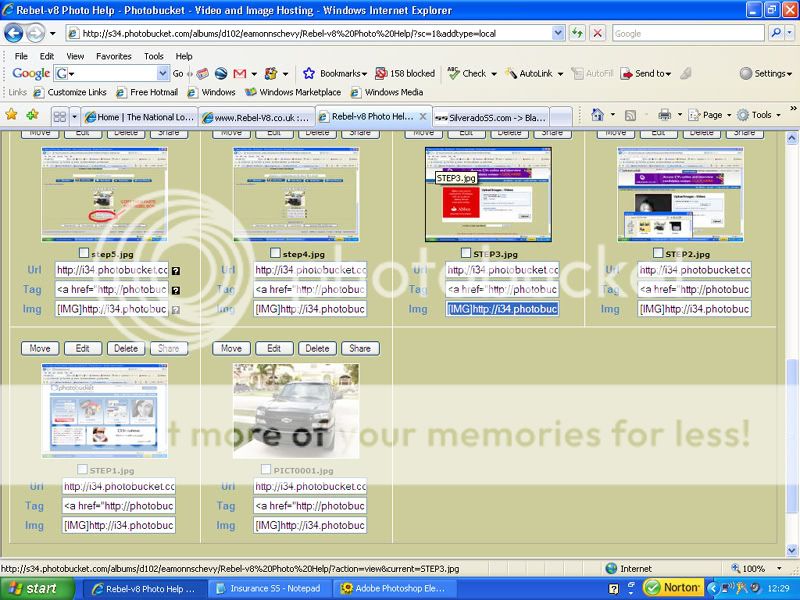Click the Refresh page icon
The width and height of the screenshot is (800, 600).
coord(577,33)
